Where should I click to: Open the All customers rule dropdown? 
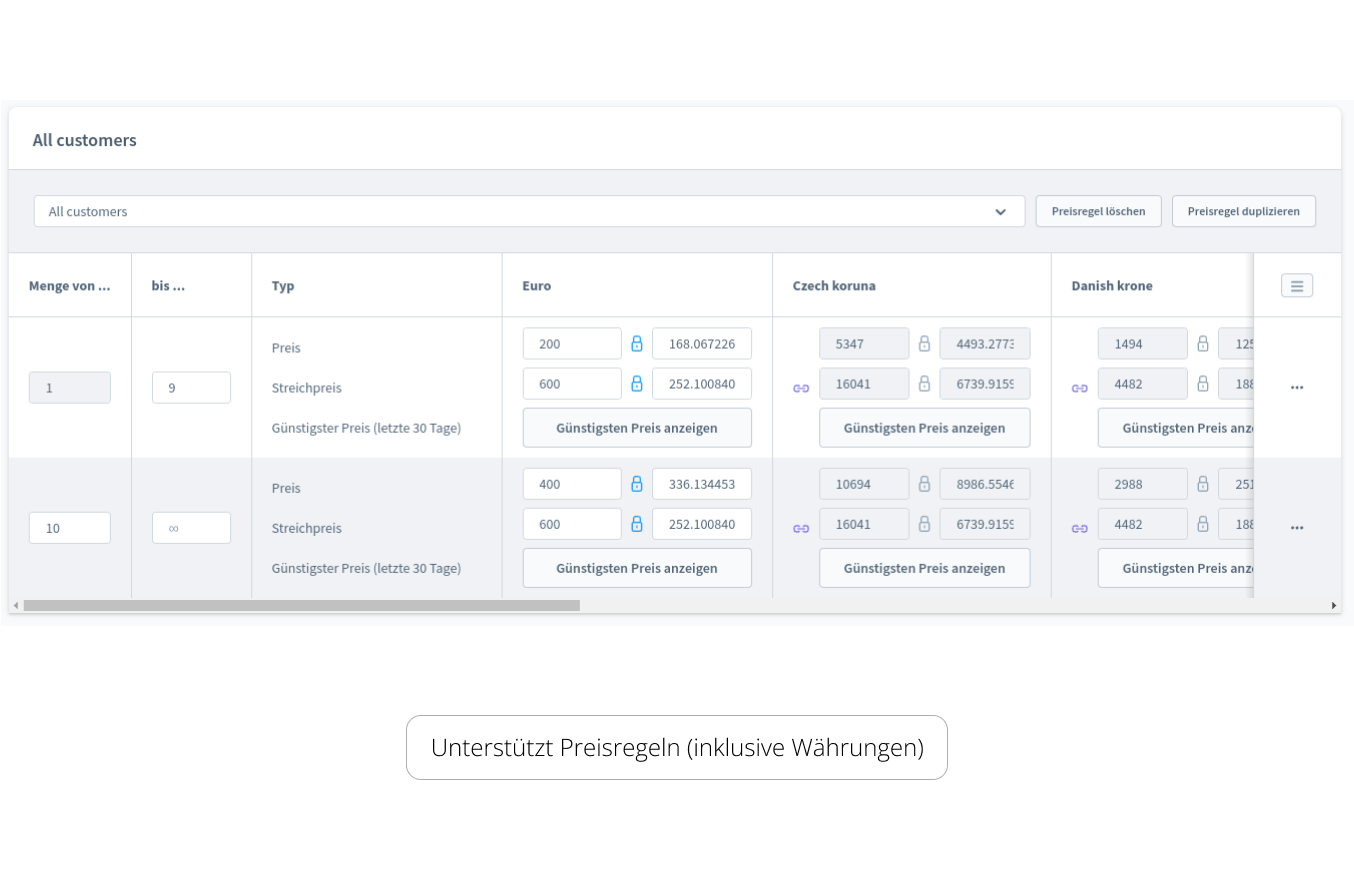(x=520, y=211)
